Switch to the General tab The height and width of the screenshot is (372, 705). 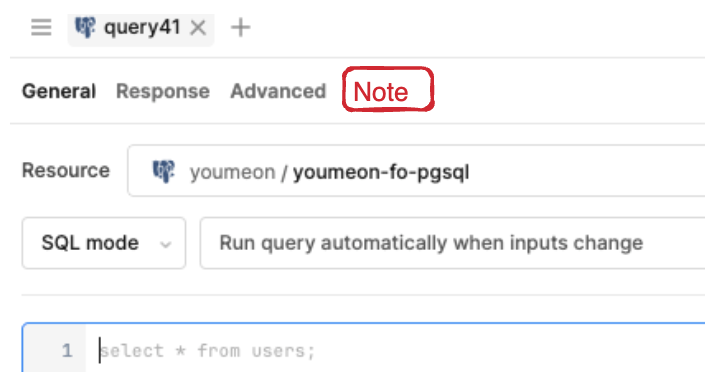(x=59, y=91)
